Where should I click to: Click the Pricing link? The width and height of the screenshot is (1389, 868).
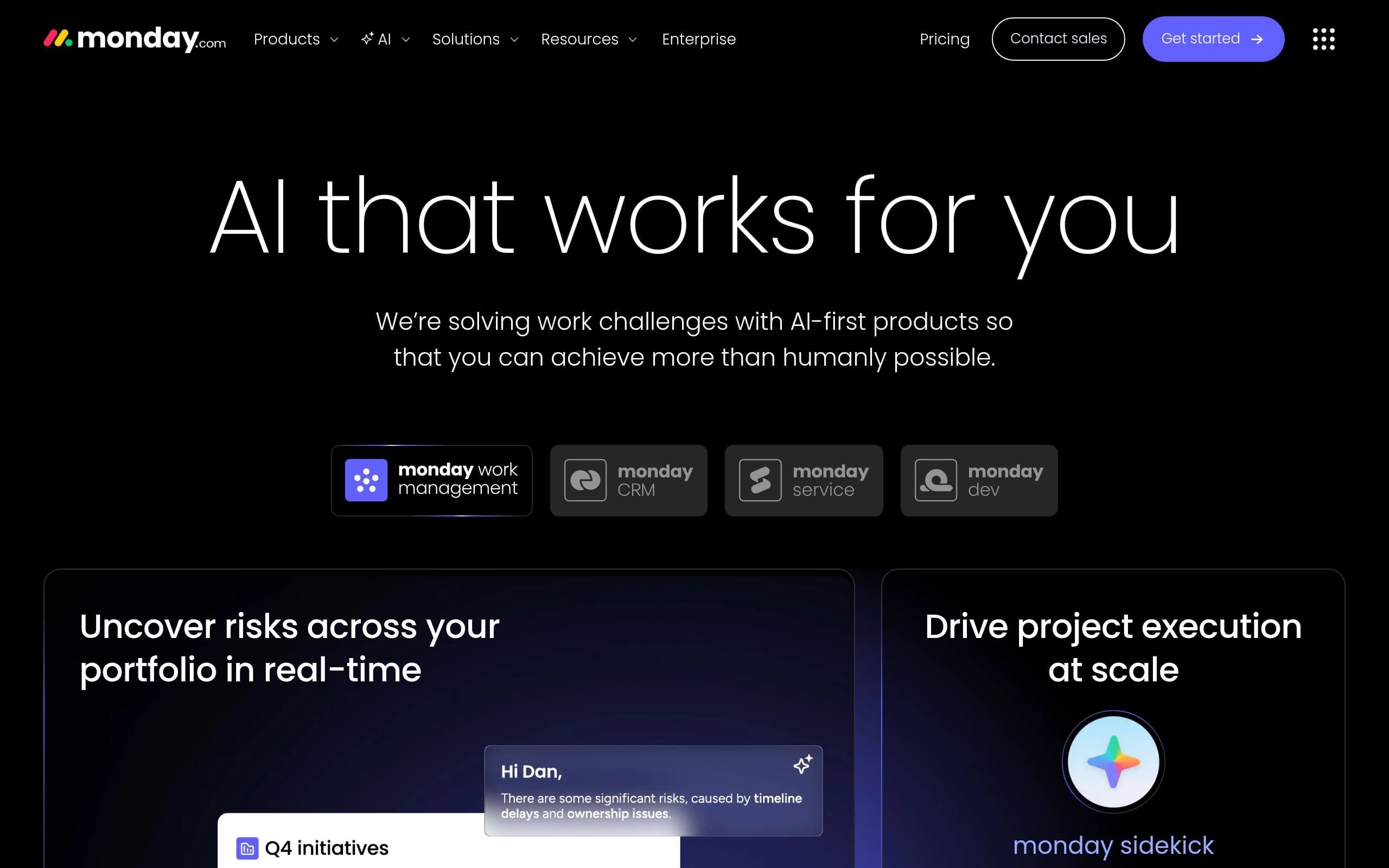(x=944, y=39)
